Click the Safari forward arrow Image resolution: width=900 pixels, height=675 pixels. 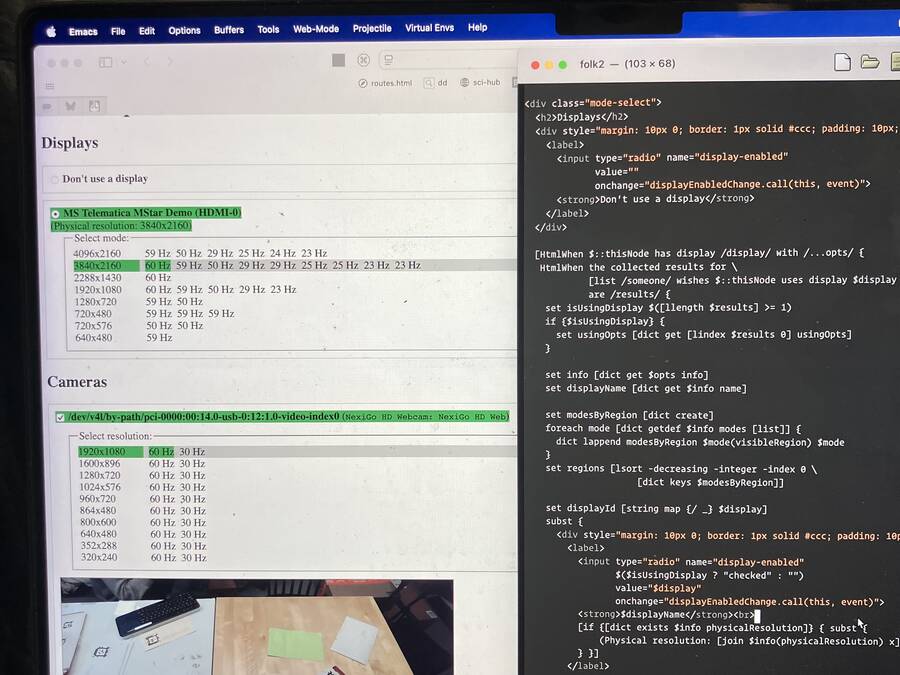click(x=172, y=62)
